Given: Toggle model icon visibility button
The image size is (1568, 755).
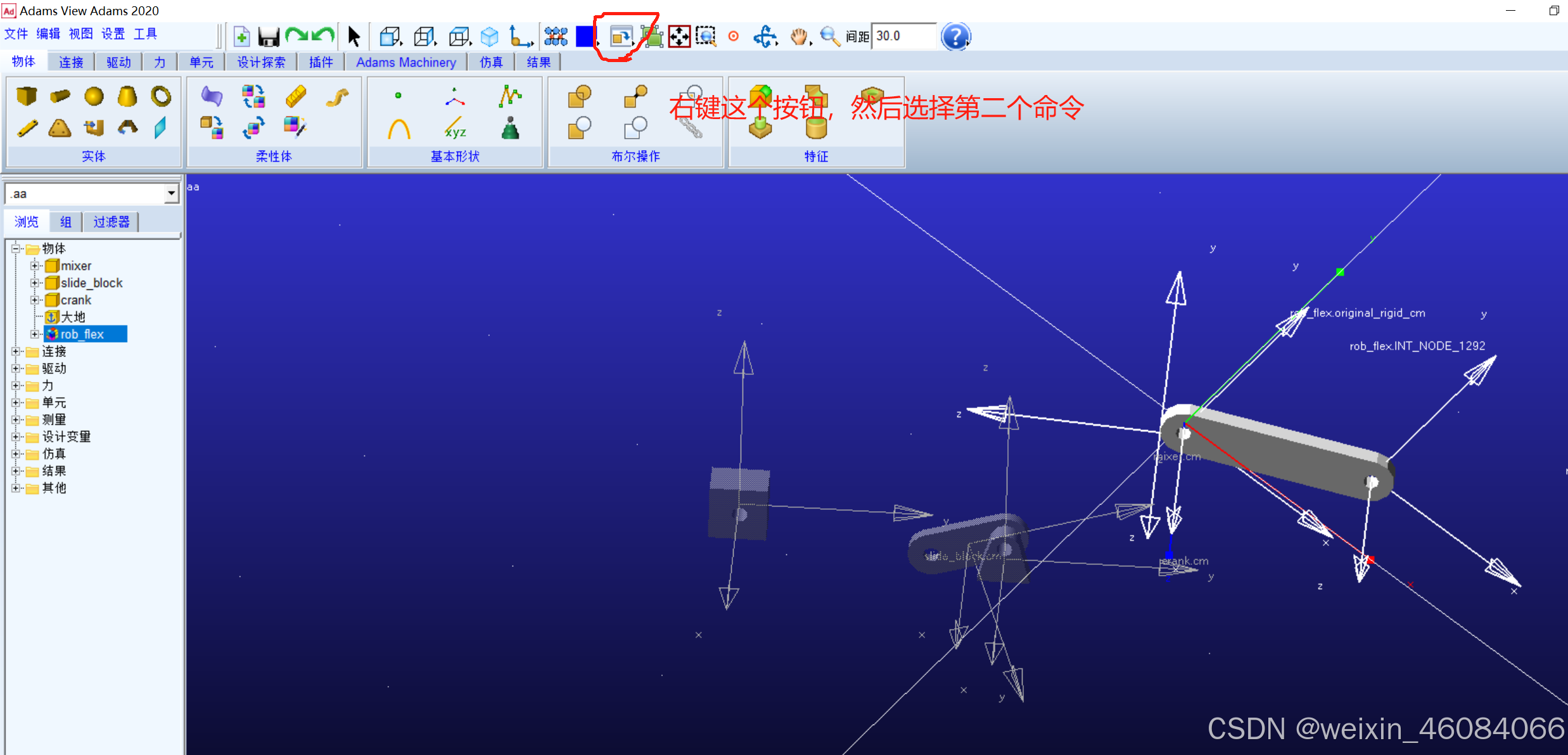Looking at the screenshot, I should 556,37.
